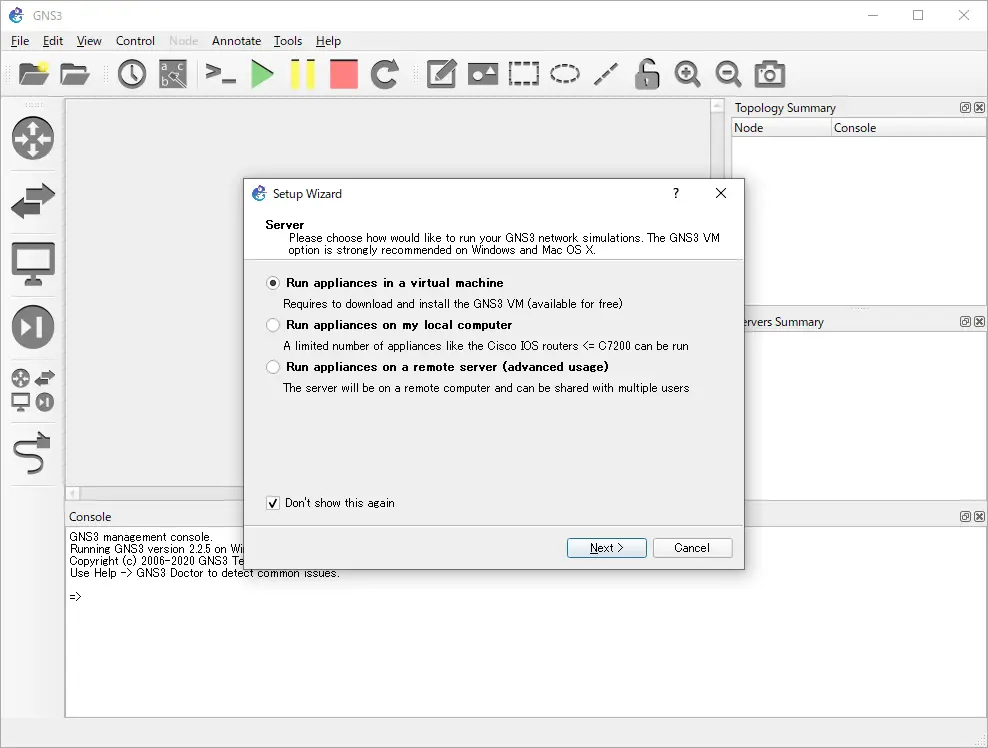Reload all nodes icon
Viewport: 988px width, 748px height.
(384, 74)
